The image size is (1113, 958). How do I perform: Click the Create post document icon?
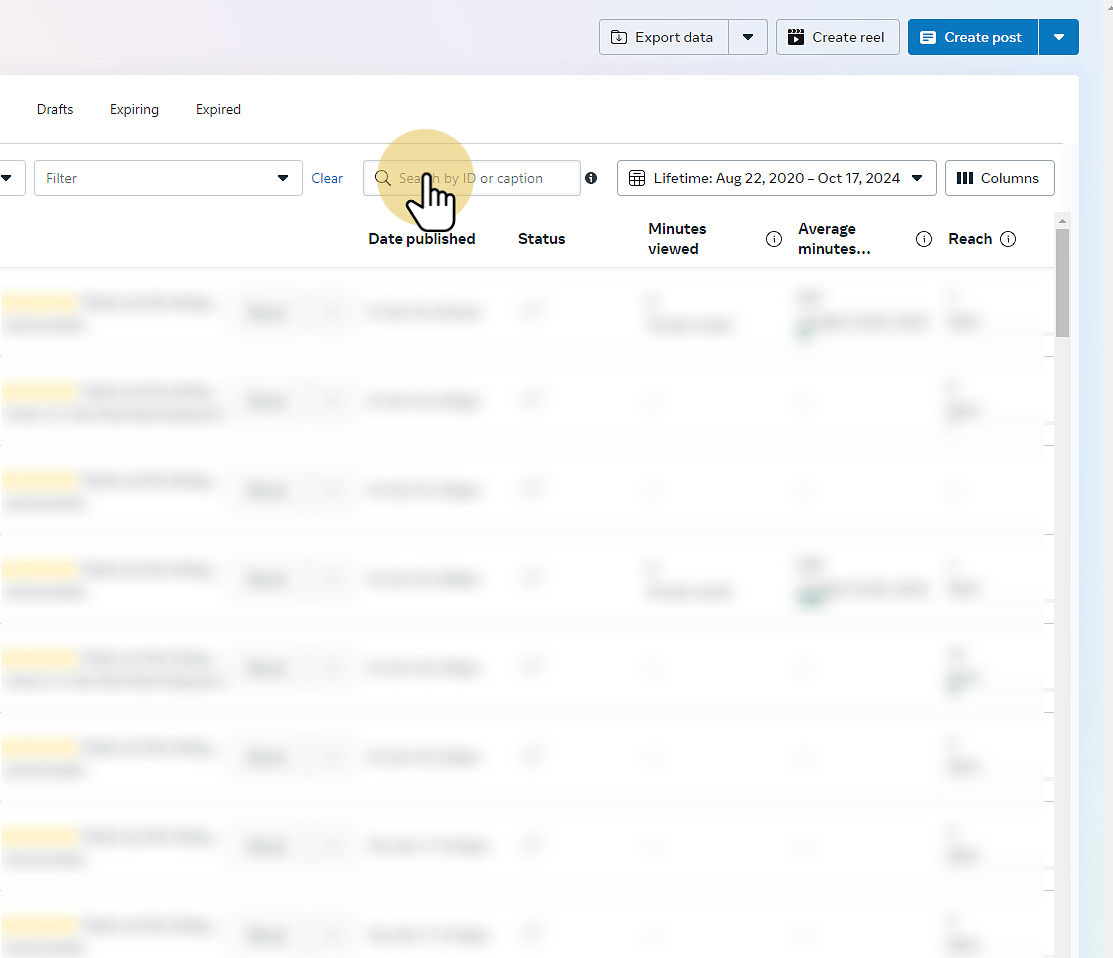click(x=928, y=37)
